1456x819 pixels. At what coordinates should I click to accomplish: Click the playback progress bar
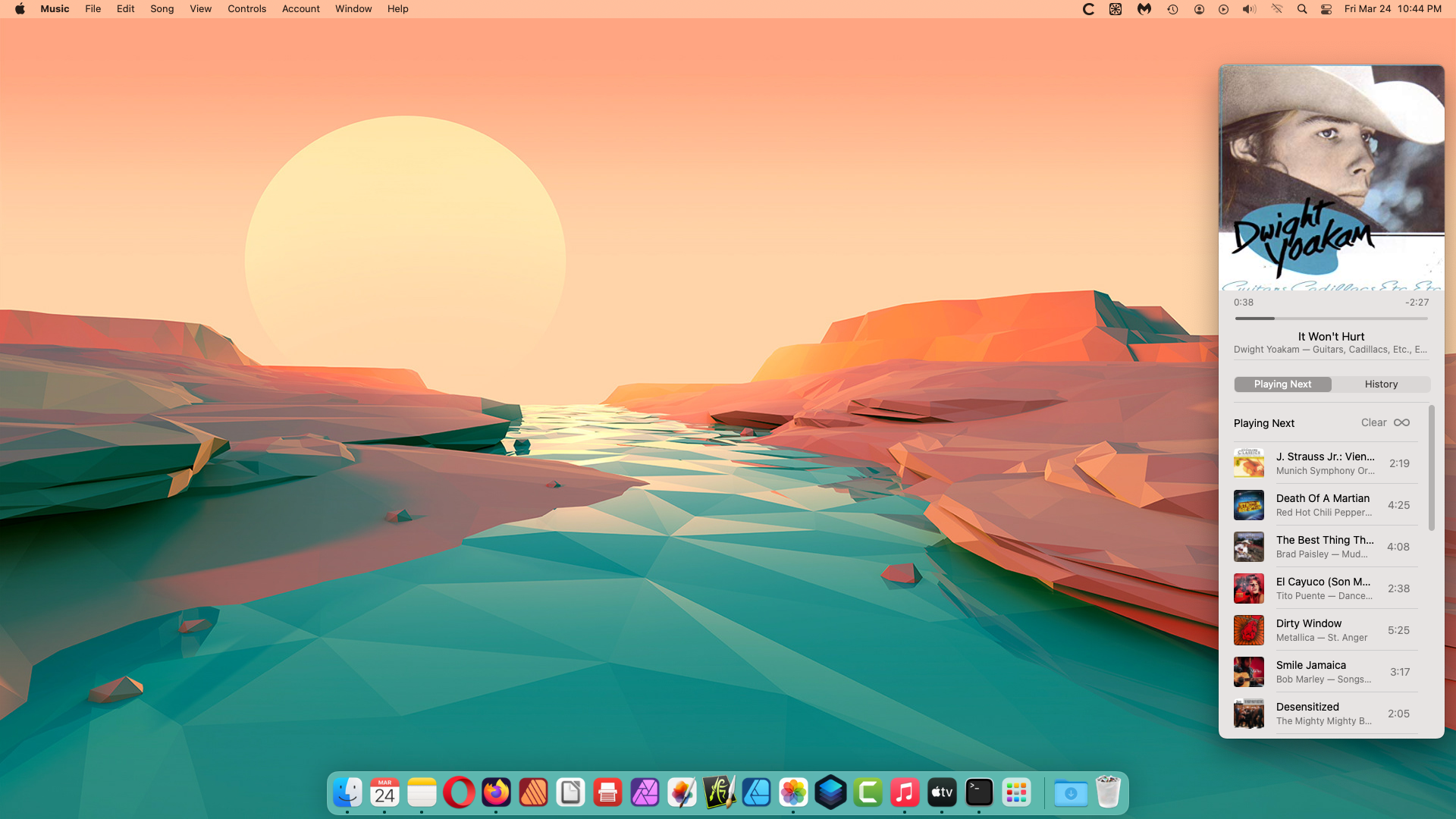1331,318
